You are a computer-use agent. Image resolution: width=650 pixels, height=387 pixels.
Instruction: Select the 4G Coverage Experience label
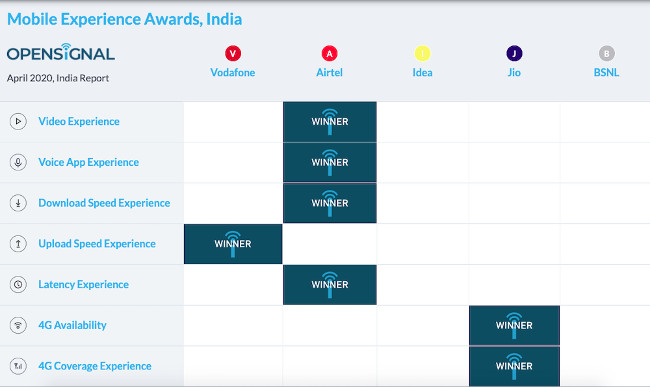(x=95, y=366)
